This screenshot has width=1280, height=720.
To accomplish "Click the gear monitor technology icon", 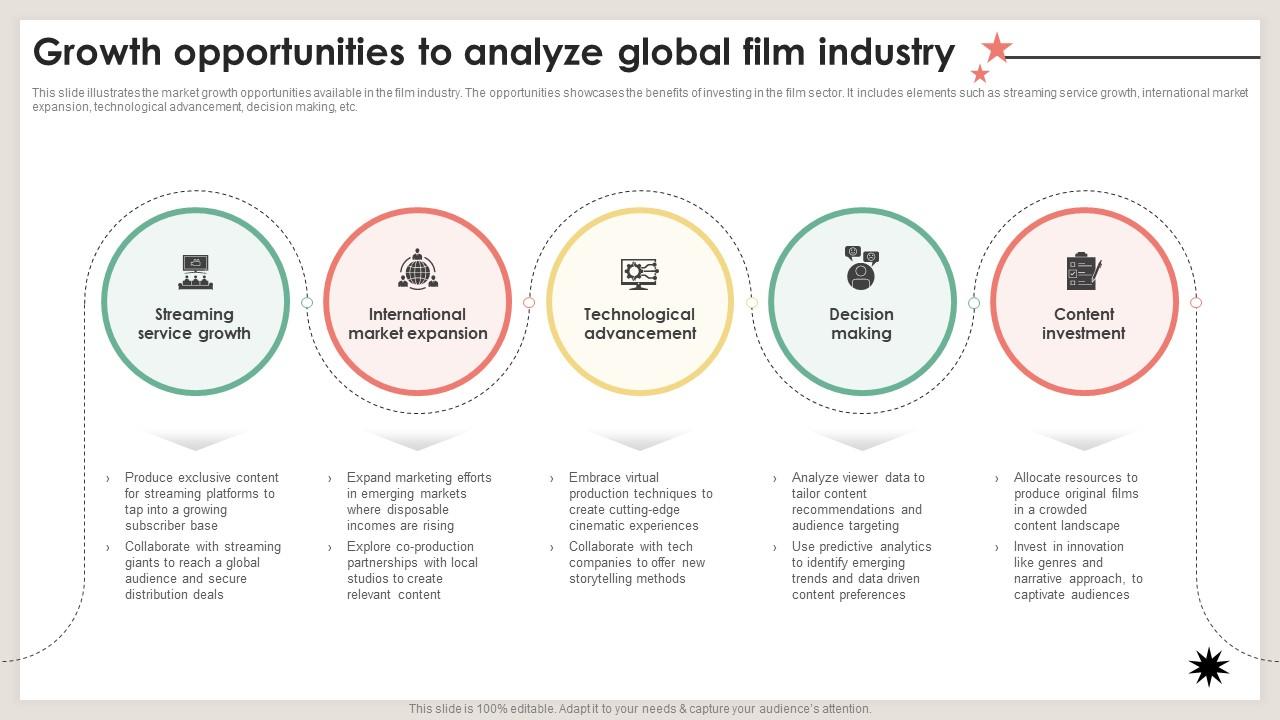I will tap(639, 273).
